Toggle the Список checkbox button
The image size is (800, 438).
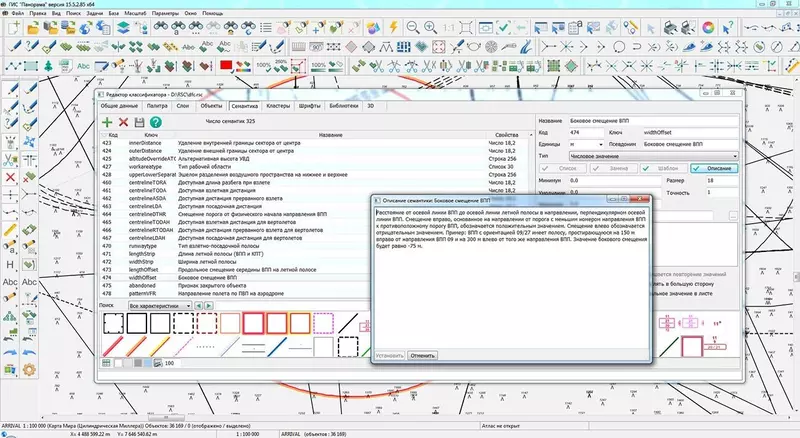pos(564,169)
